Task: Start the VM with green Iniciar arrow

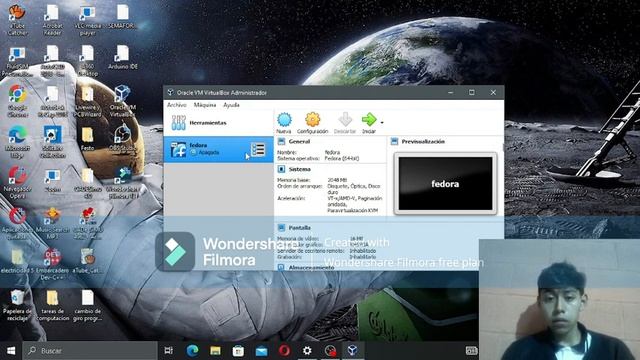Action: pyautogui.click(x=369, y=123)
